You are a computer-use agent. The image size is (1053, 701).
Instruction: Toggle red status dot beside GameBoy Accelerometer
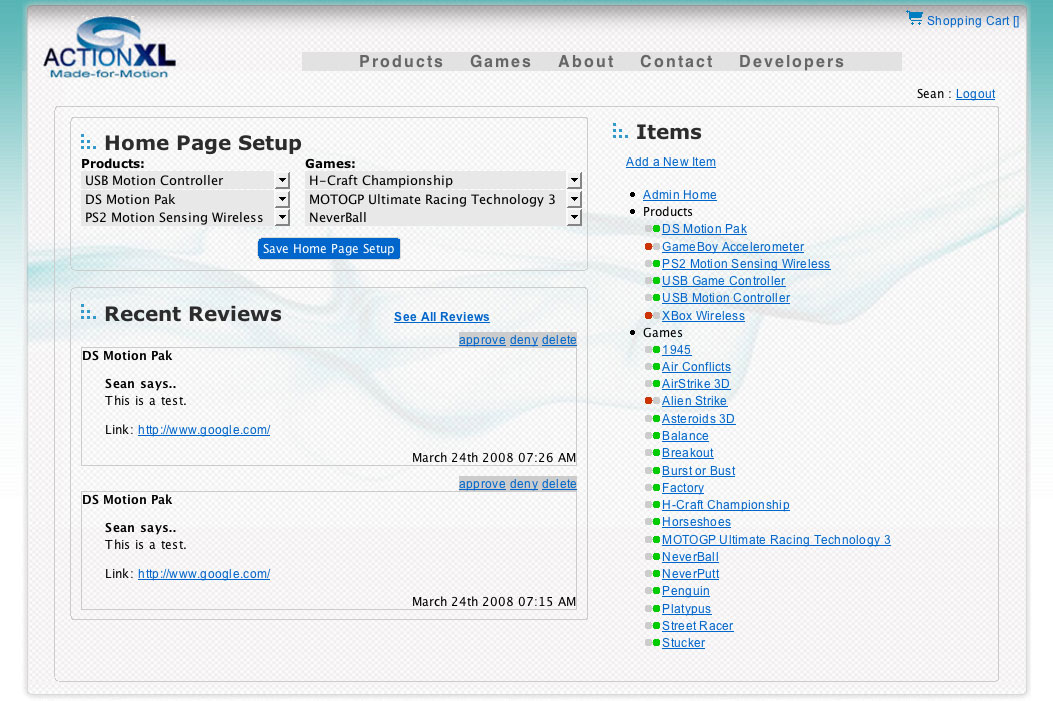(653, 247)
